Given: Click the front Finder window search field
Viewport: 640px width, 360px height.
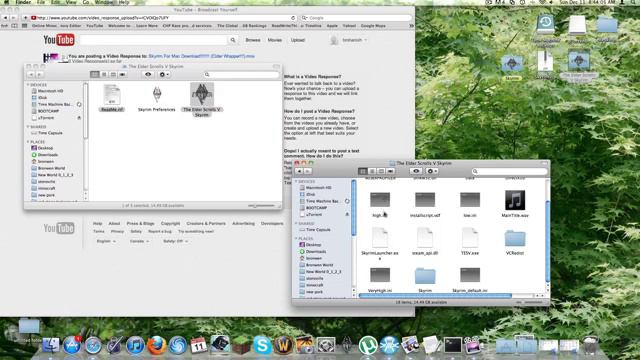Looking at the screenshot, I should 509,171.
